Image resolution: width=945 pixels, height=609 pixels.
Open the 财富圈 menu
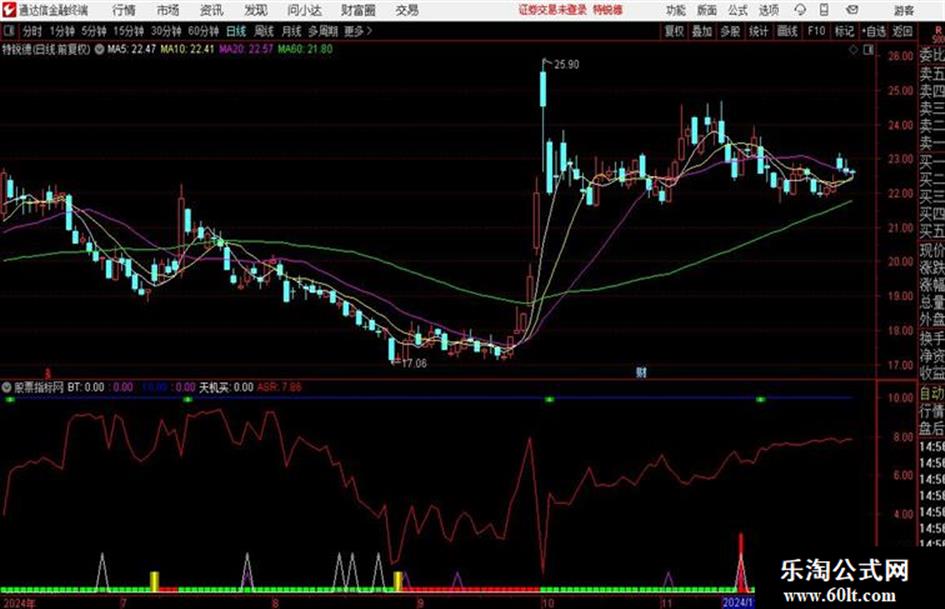(x=358, y=10)
